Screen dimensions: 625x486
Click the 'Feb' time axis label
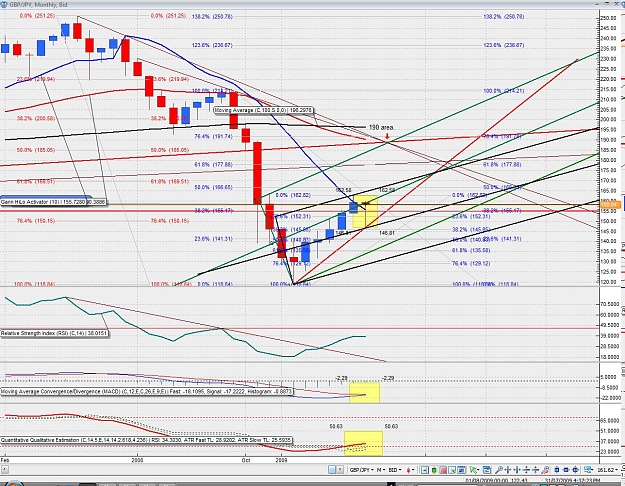pyautogui.click(x=4, y=460)
